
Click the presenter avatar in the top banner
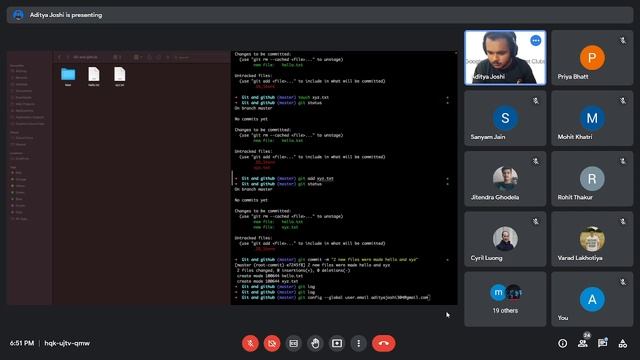point(18,15)
